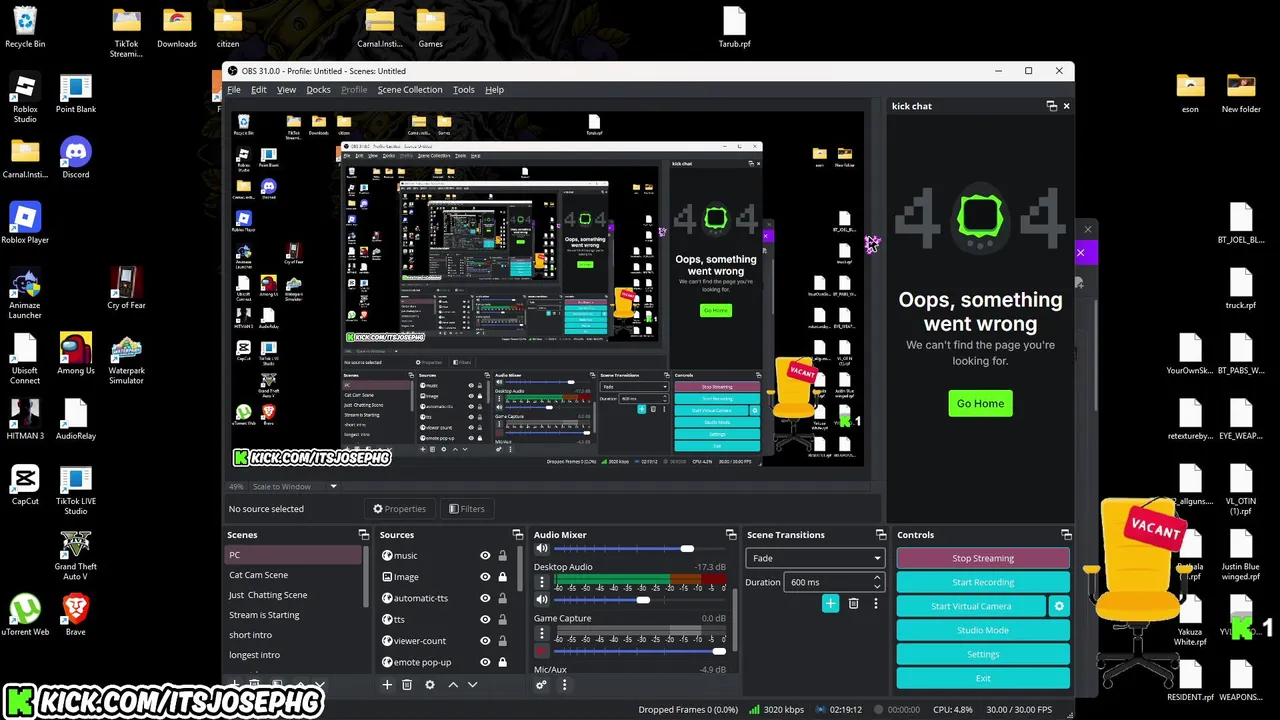The height and width of the screenshot is (720, 1280).
Task: Open advanced audio properties gears icon
Action: [541, 685]
